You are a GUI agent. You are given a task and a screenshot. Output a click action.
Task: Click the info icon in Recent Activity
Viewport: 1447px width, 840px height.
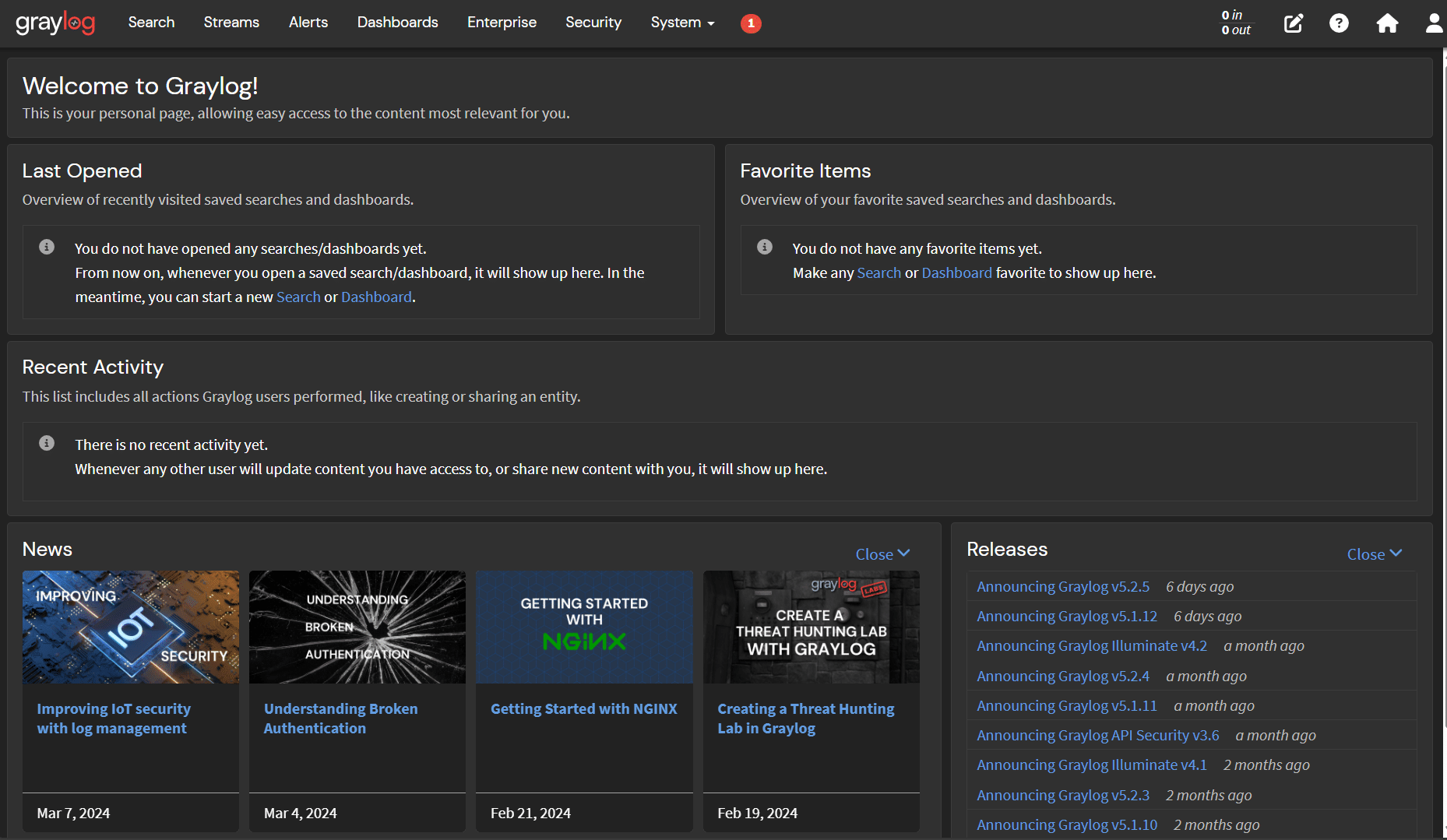coord(47,443)
